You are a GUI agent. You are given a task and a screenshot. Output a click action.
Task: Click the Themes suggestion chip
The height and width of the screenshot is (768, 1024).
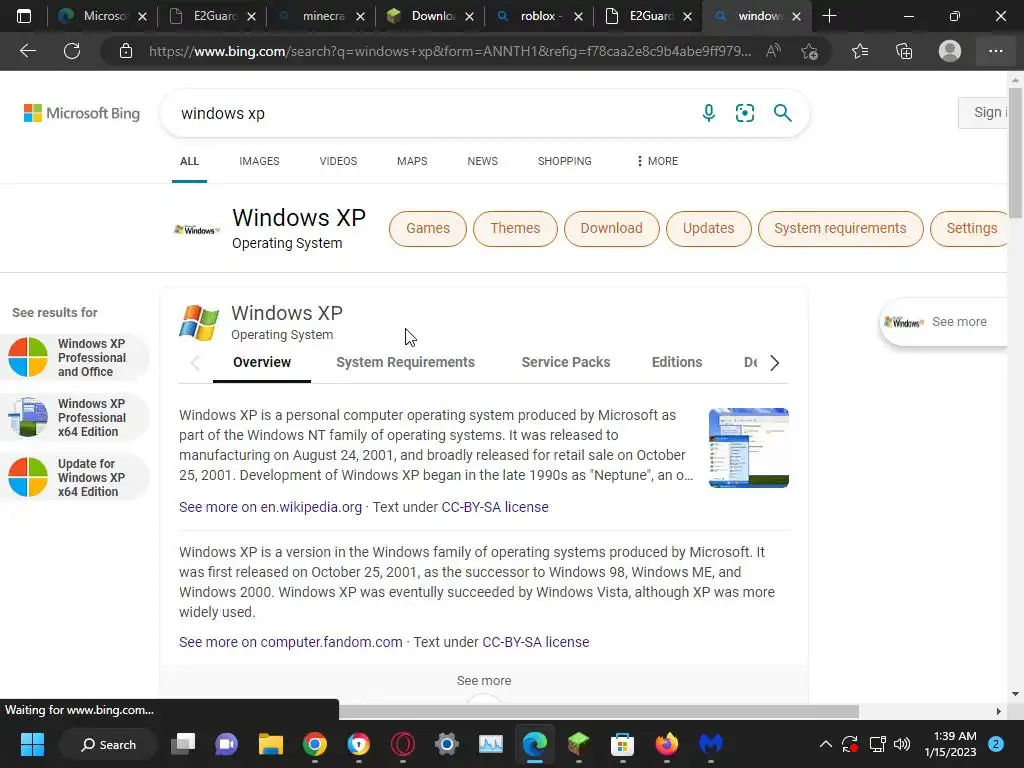[515, 229]
